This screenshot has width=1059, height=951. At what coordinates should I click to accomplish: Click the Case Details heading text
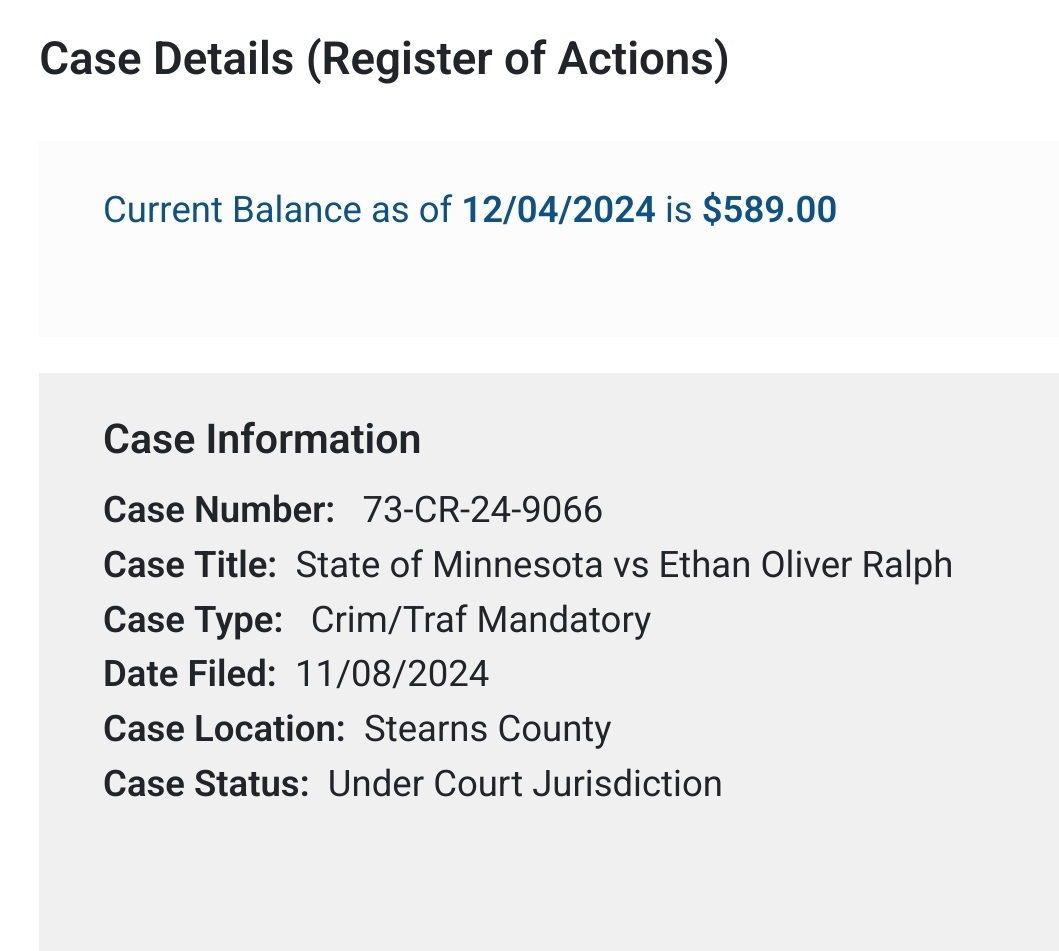(x=167, y=60)
